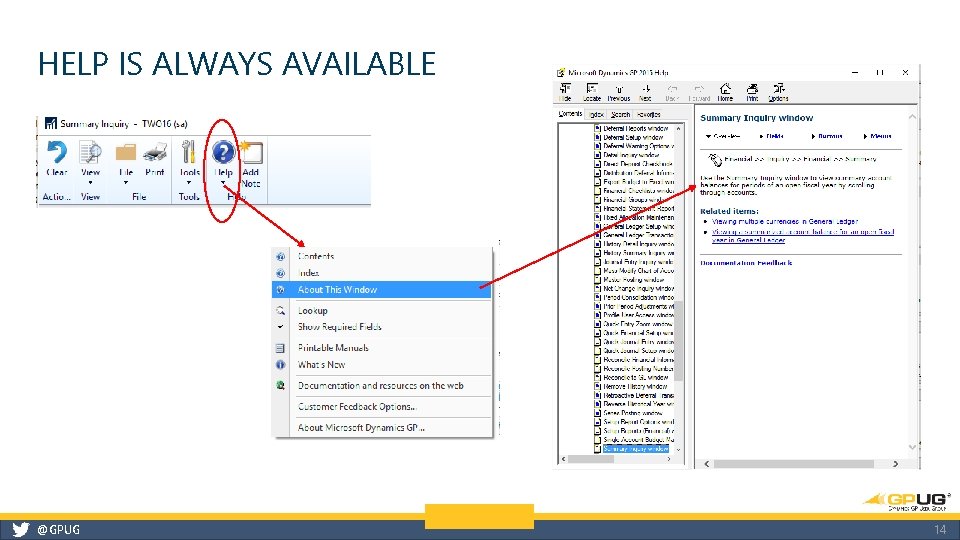Click the View icon in Summary Inquiry ribbon
The height and width of the screenshot is (540, 960).
coord(91,152)
